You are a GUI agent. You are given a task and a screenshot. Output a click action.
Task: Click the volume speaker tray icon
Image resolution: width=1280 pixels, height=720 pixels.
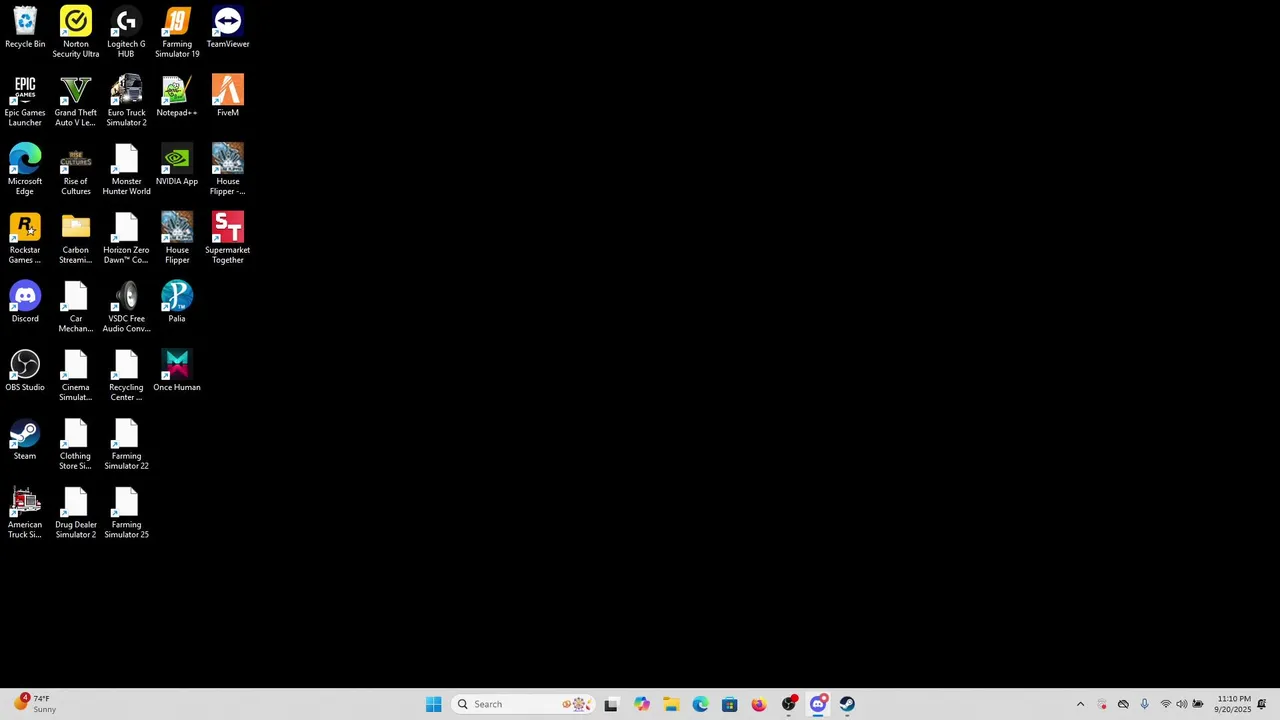(x=1182, y=704)
